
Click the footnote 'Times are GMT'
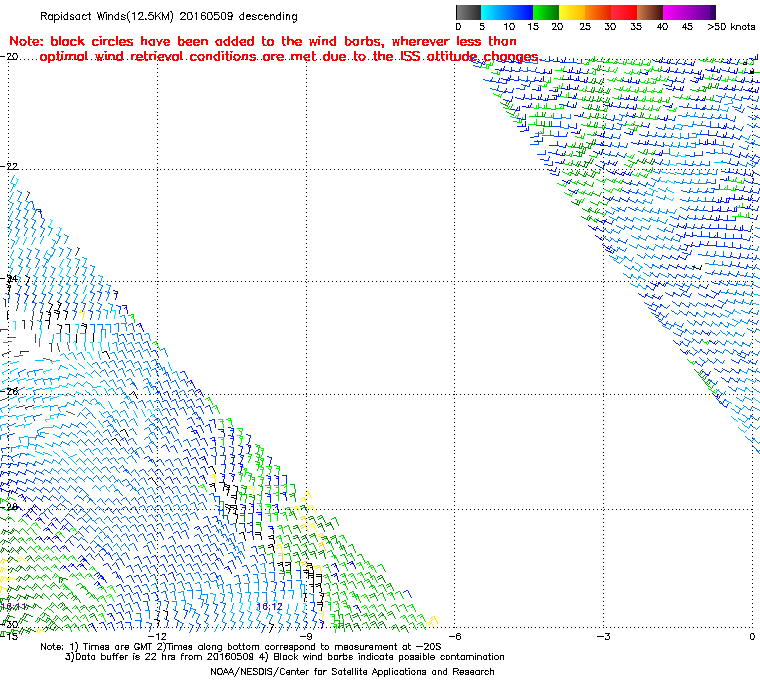118,647
